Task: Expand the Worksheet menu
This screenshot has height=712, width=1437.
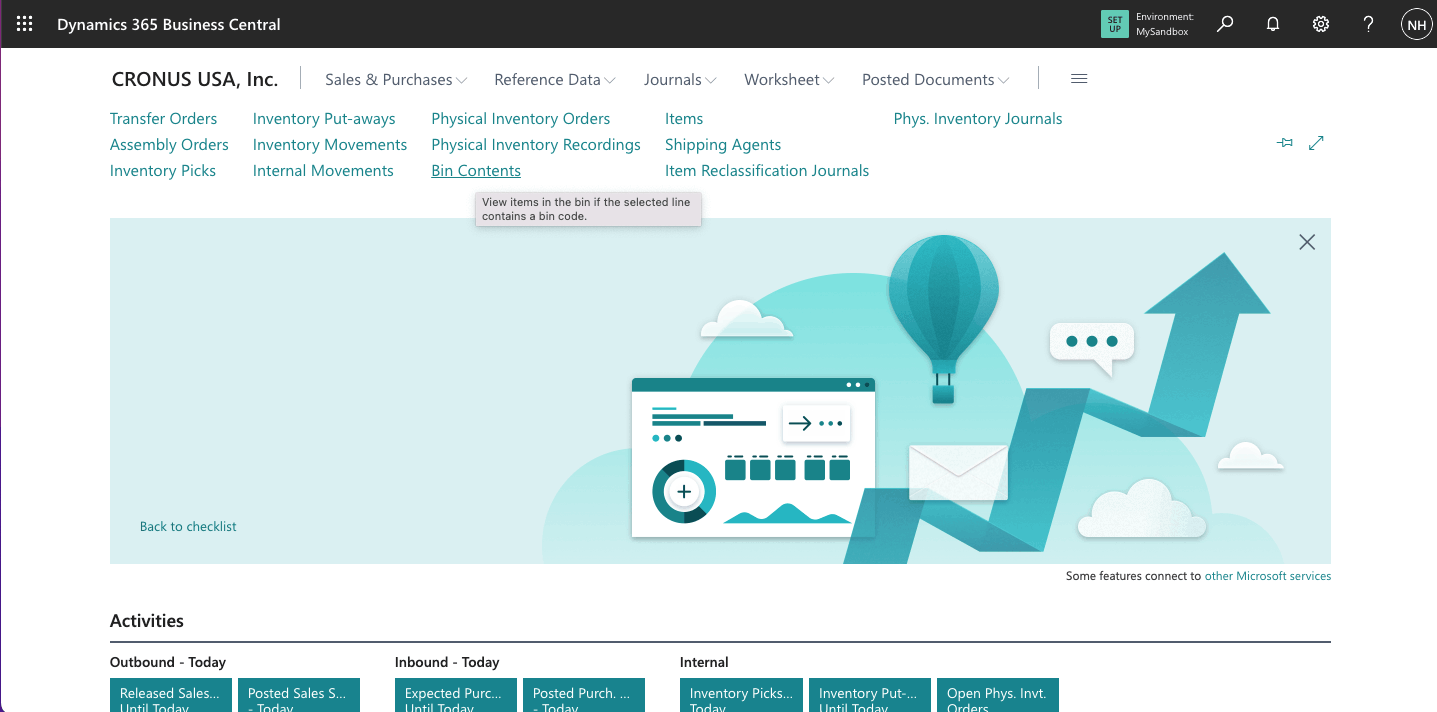Action: tap(790, 80)
